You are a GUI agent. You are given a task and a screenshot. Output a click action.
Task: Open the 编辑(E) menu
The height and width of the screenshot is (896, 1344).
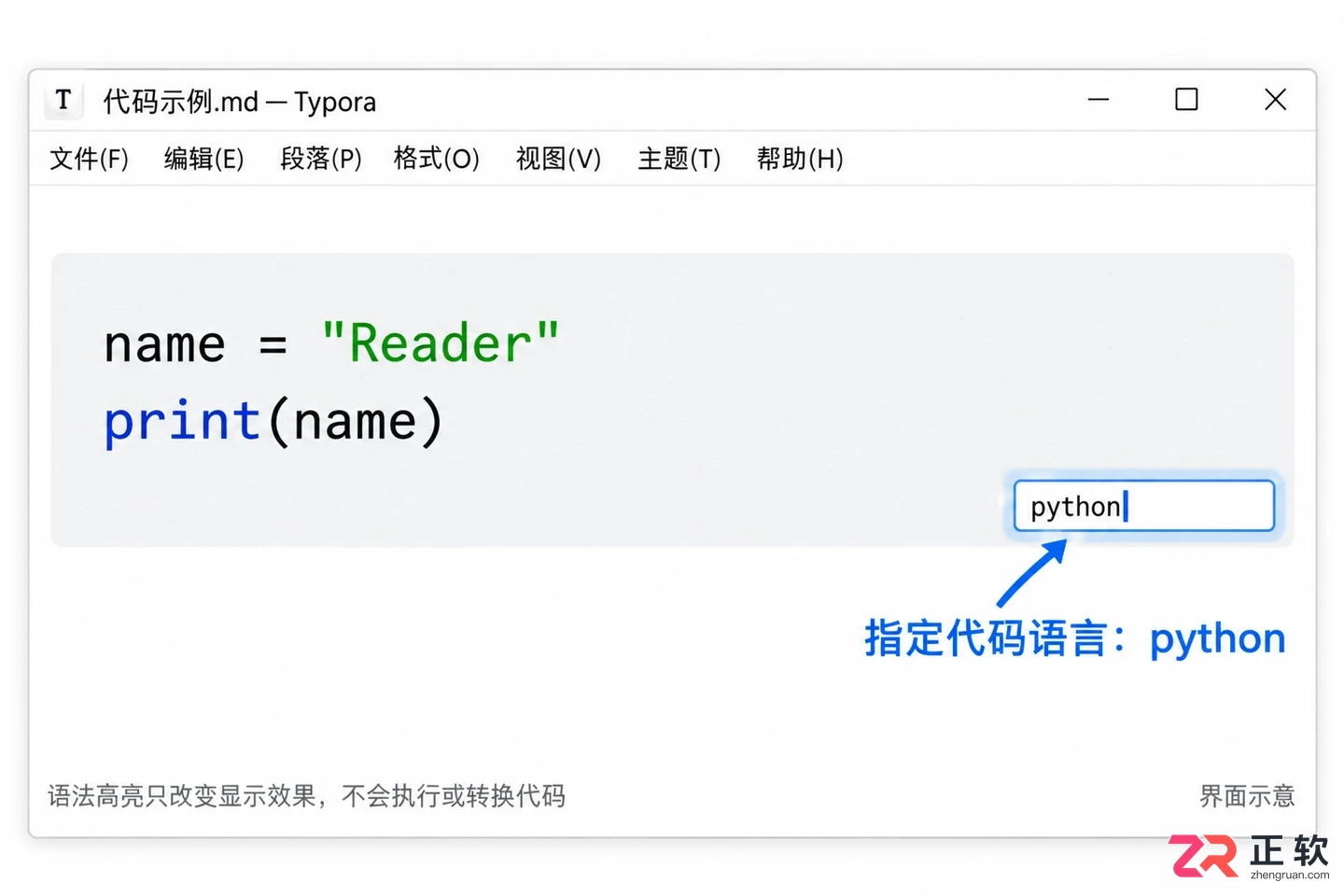point(203,159)
